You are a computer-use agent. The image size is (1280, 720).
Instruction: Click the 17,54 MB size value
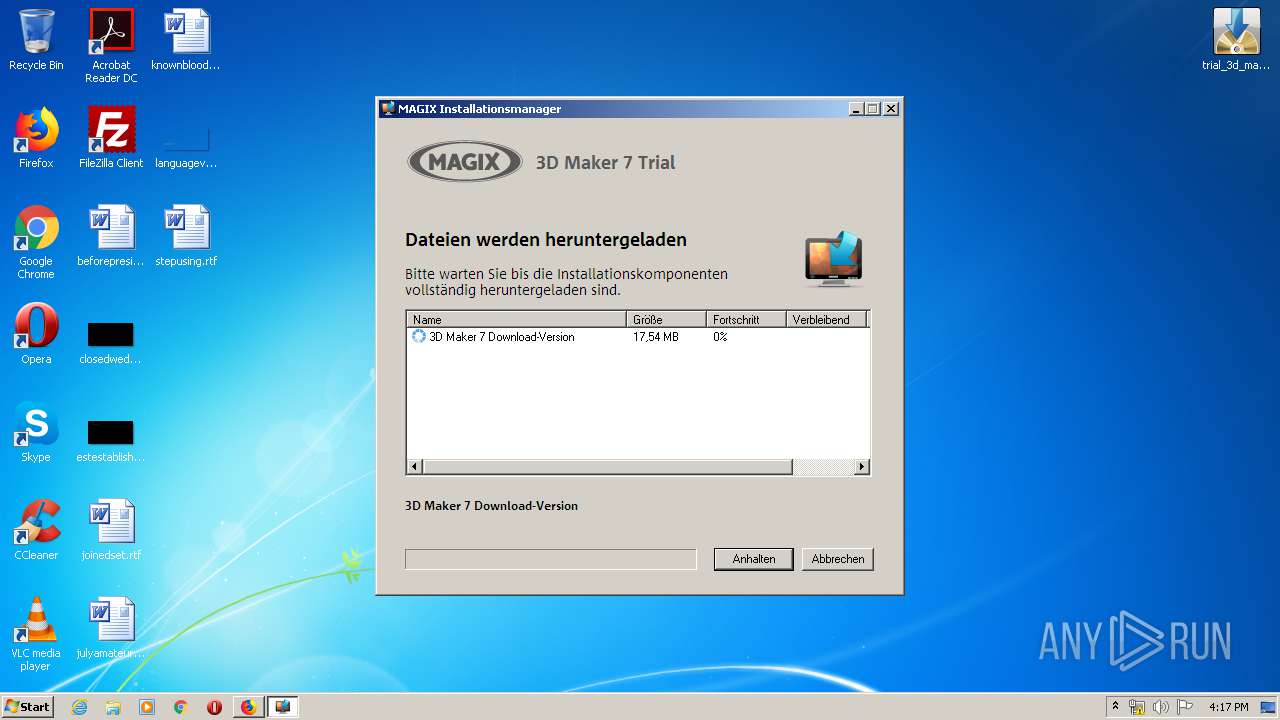(x=656, y=337)
